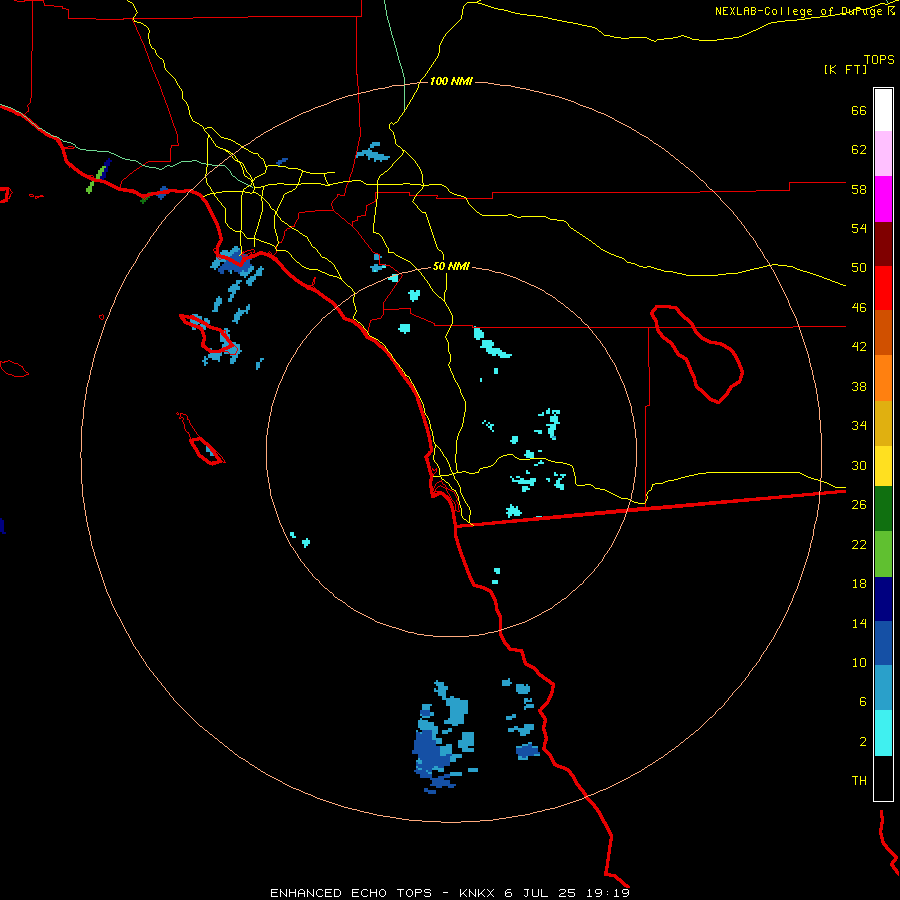Select the magenta legend swatch
The image size is (900, 900).
click(x=883, y=199)
